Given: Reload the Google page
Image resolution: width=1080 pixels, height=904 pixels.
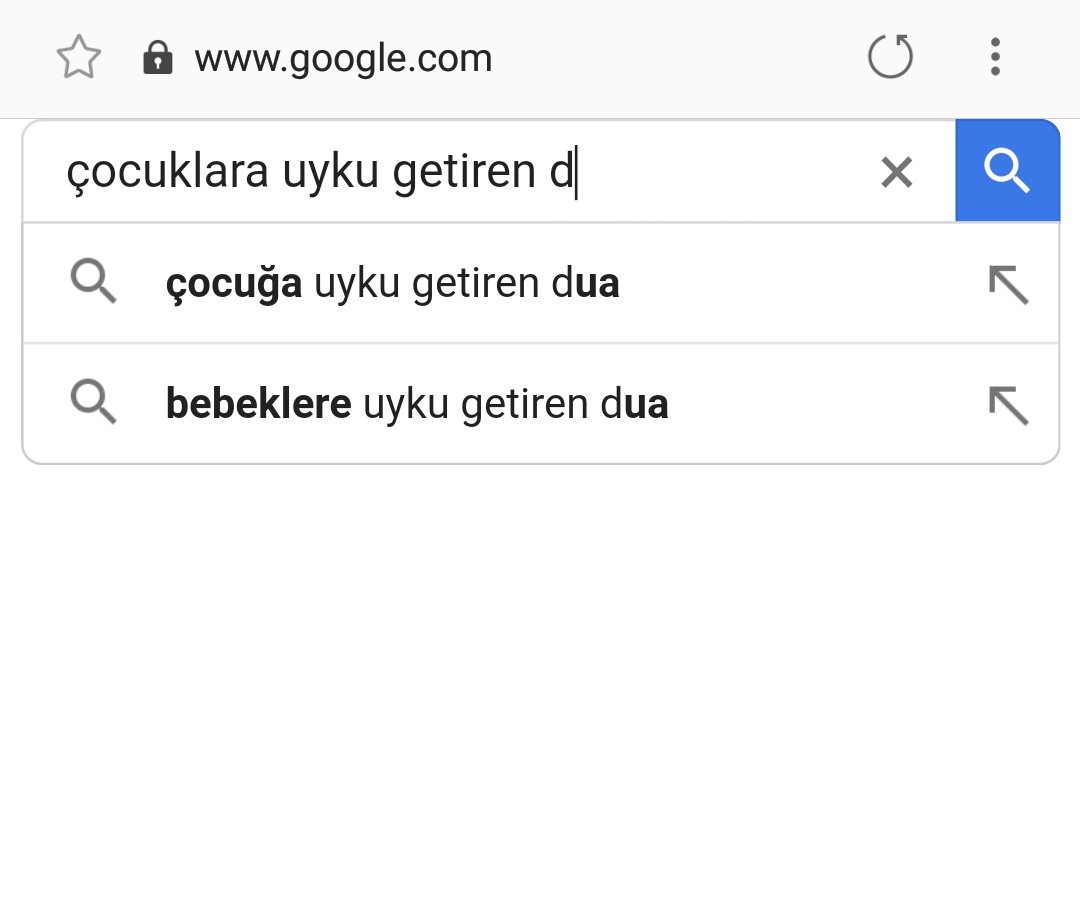Looking at the screenshot, I should [891, 56].
